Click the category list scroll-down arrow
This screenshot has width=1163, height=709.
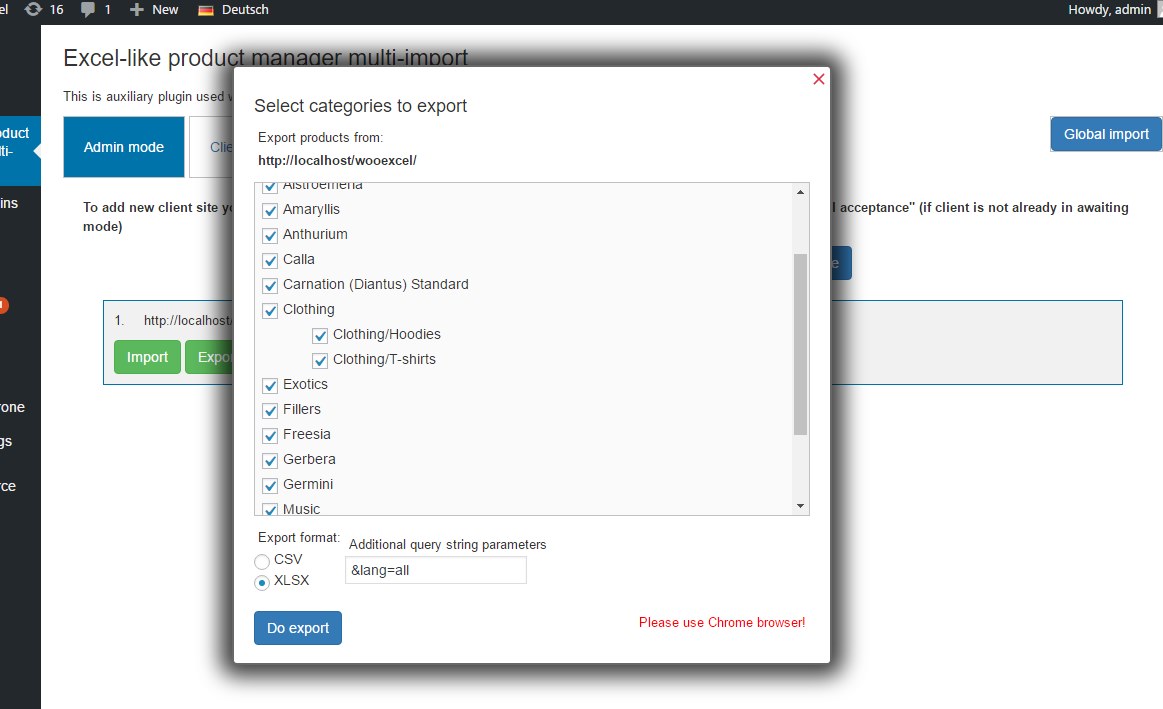point(800,506)
